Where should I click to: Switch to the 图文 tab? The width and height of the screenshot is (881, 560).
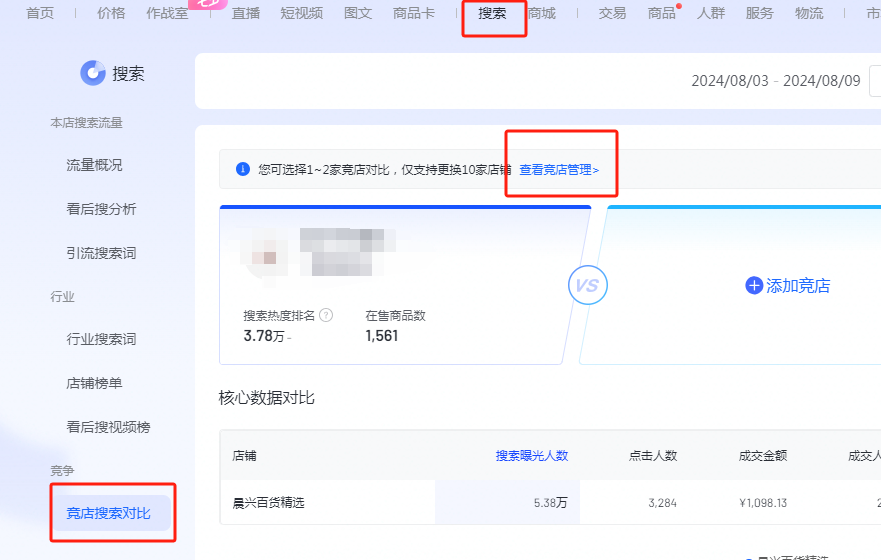[358, 13]
